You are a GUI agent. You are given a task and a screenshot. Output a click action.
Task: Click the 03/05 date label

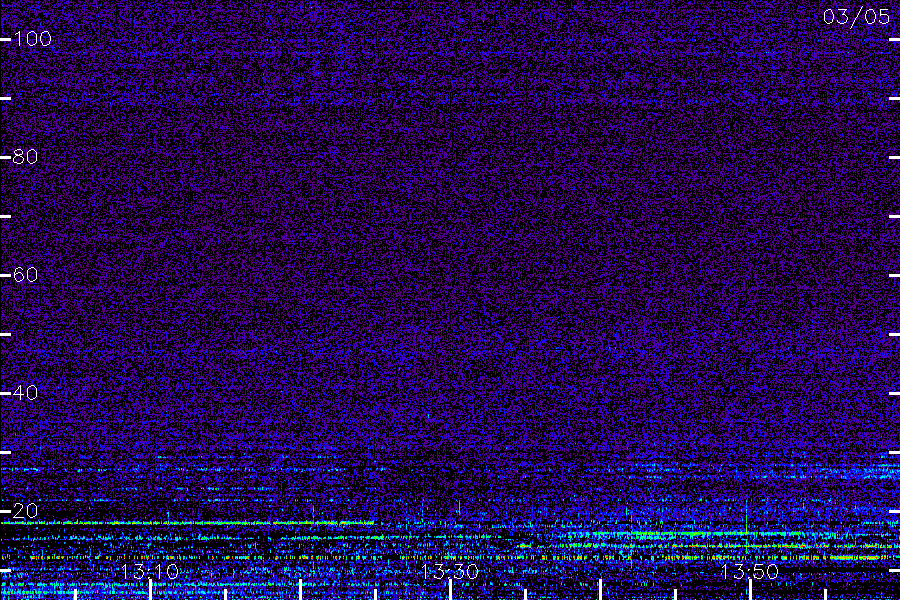856,17
